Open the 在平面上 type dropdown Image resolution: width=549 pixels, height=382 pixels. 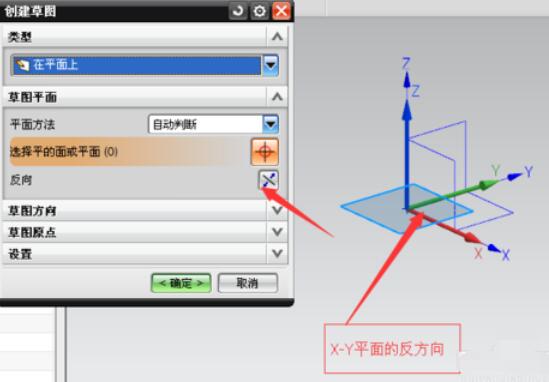pos(271,65)
